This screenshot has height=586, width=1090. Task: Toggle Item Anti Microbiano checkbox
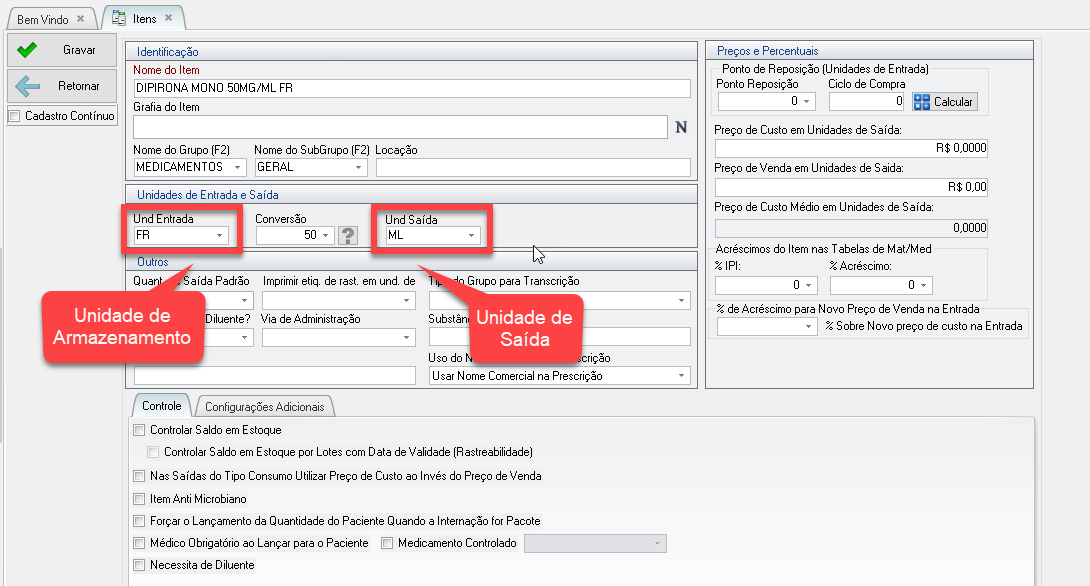pos(139,498)
